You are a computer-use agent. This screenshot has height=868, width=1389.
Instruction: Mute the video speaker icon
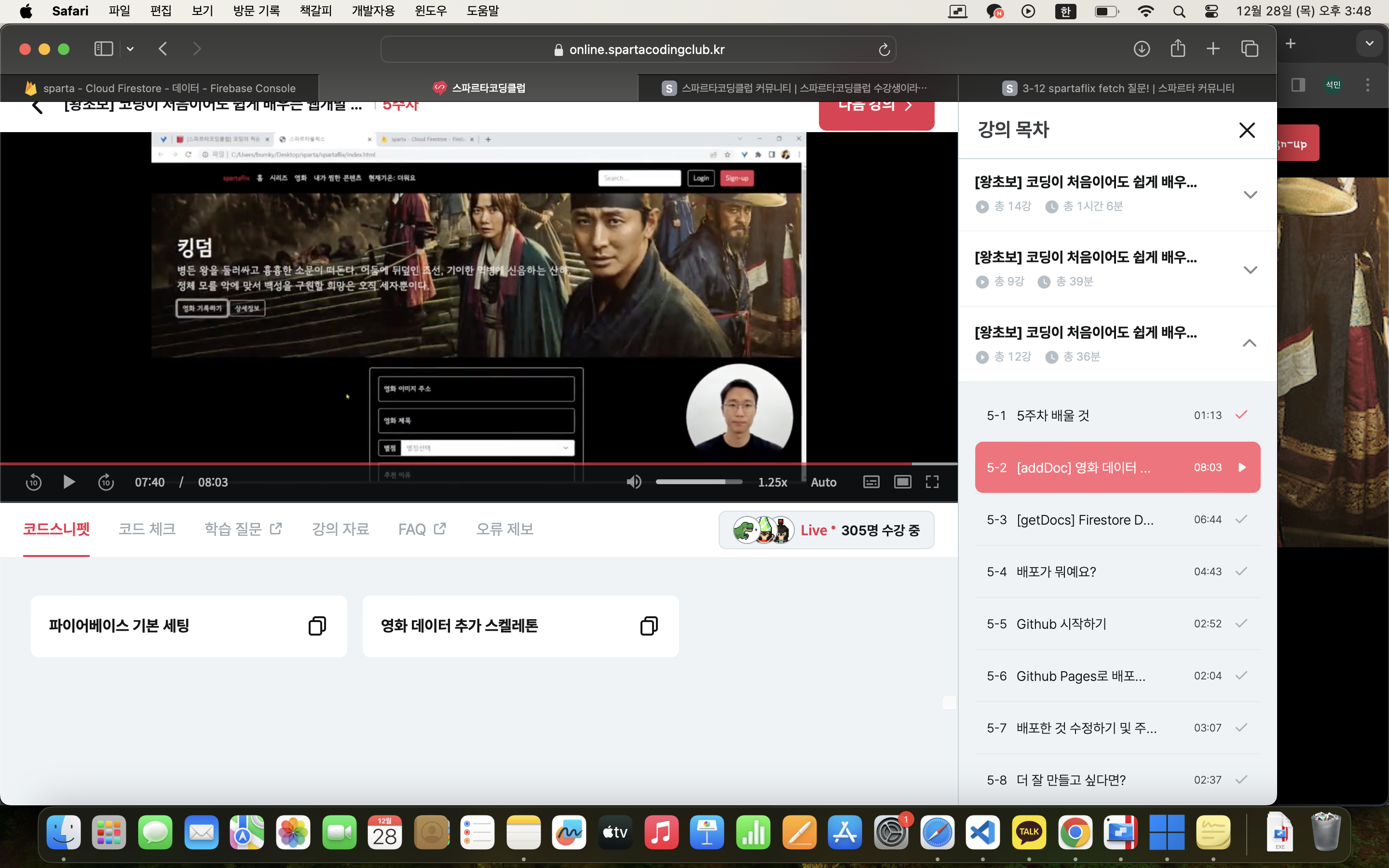coord(634,482)
